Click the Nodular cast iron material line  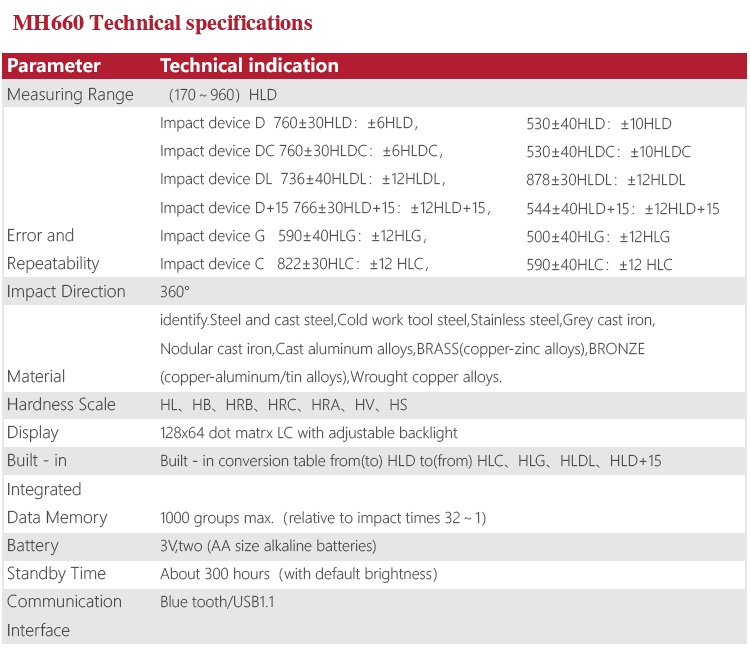(402, 349)
